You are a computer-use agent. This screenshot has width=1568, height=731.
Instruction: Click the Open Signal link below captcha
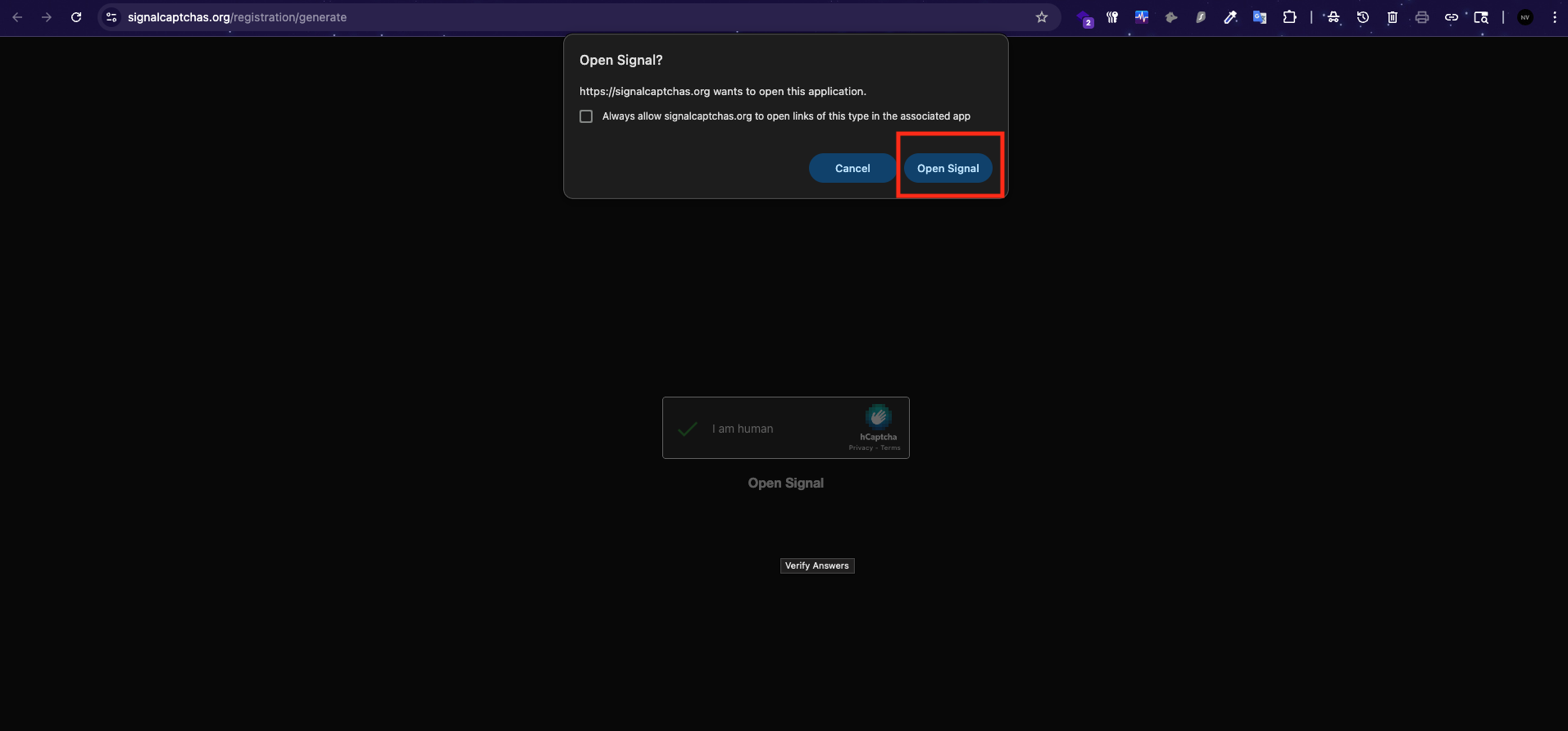(786, 484)
